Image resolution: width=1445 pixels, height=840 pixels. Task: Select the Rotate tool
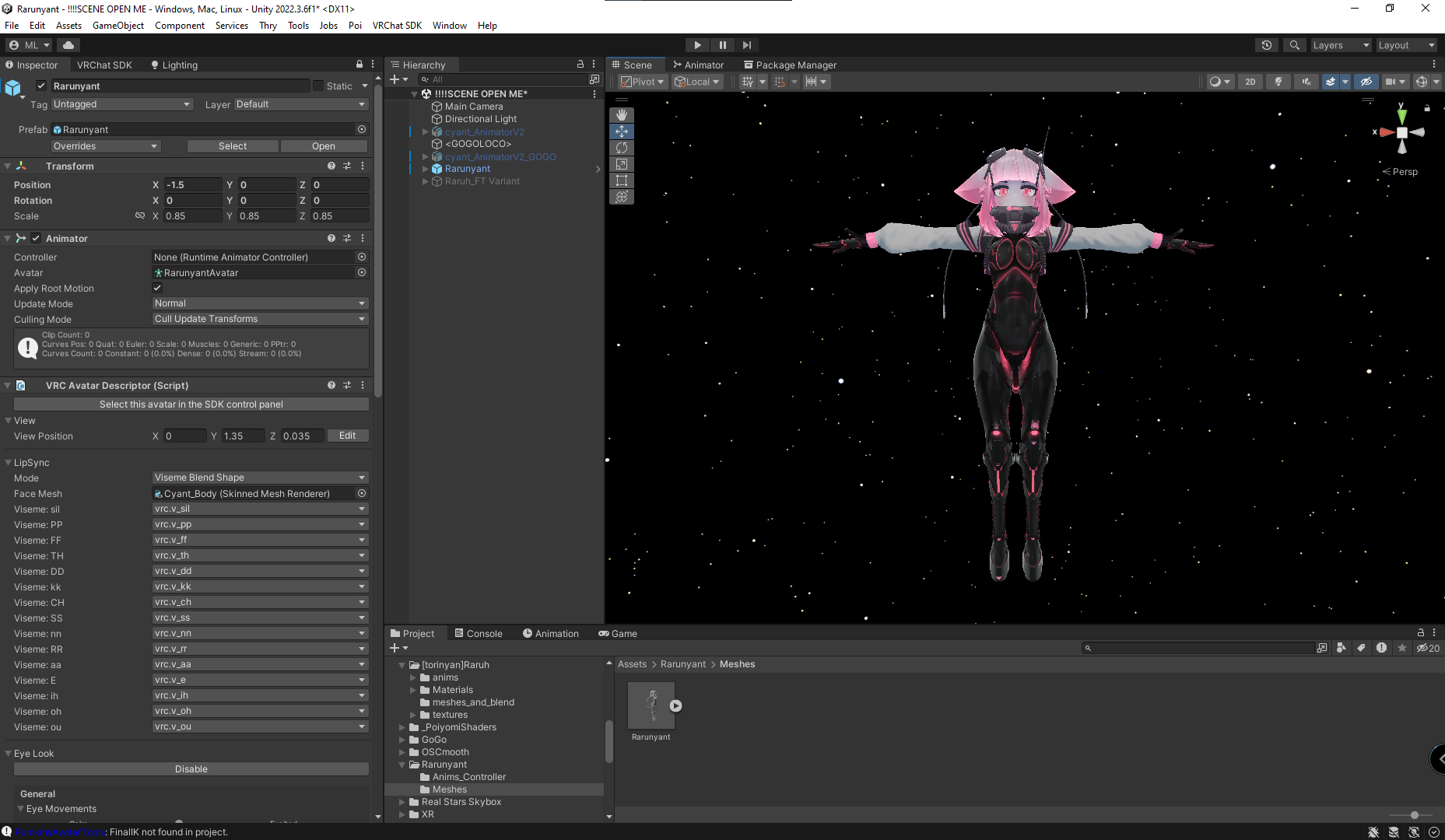point(621,148)
